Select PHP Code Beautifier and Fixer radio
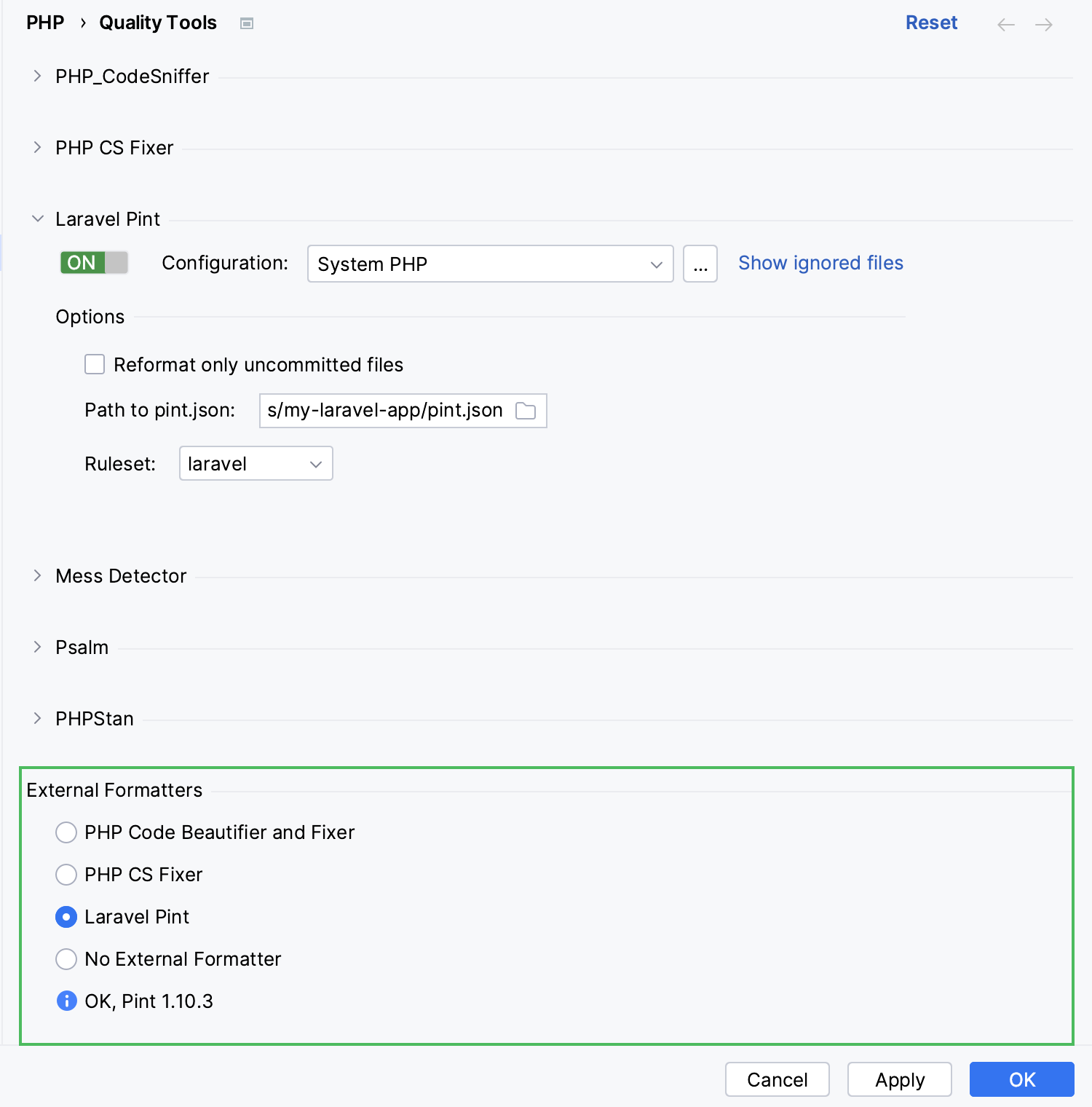This screenshot has width=1092, height=1107. click(66, 832)
